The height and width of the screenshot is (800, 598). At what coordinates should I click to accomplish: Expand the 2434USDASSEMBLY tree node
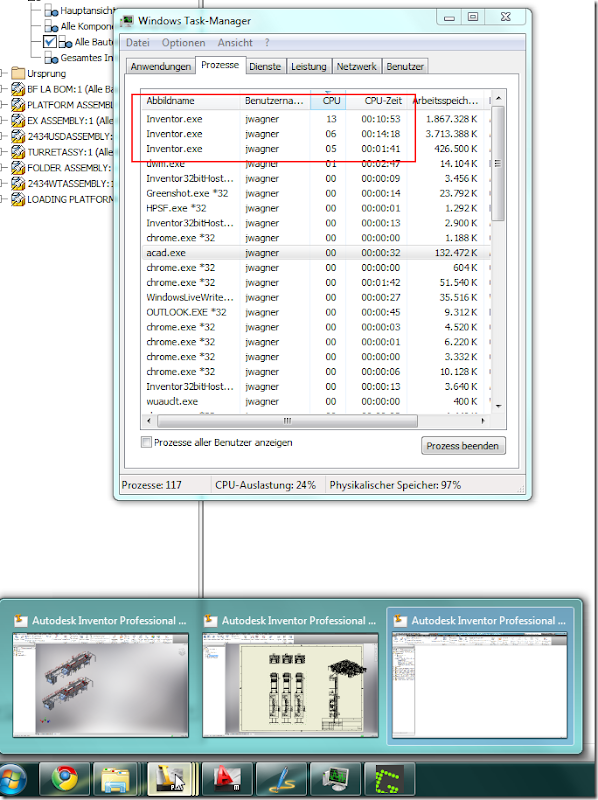click(x=3, y=136)
